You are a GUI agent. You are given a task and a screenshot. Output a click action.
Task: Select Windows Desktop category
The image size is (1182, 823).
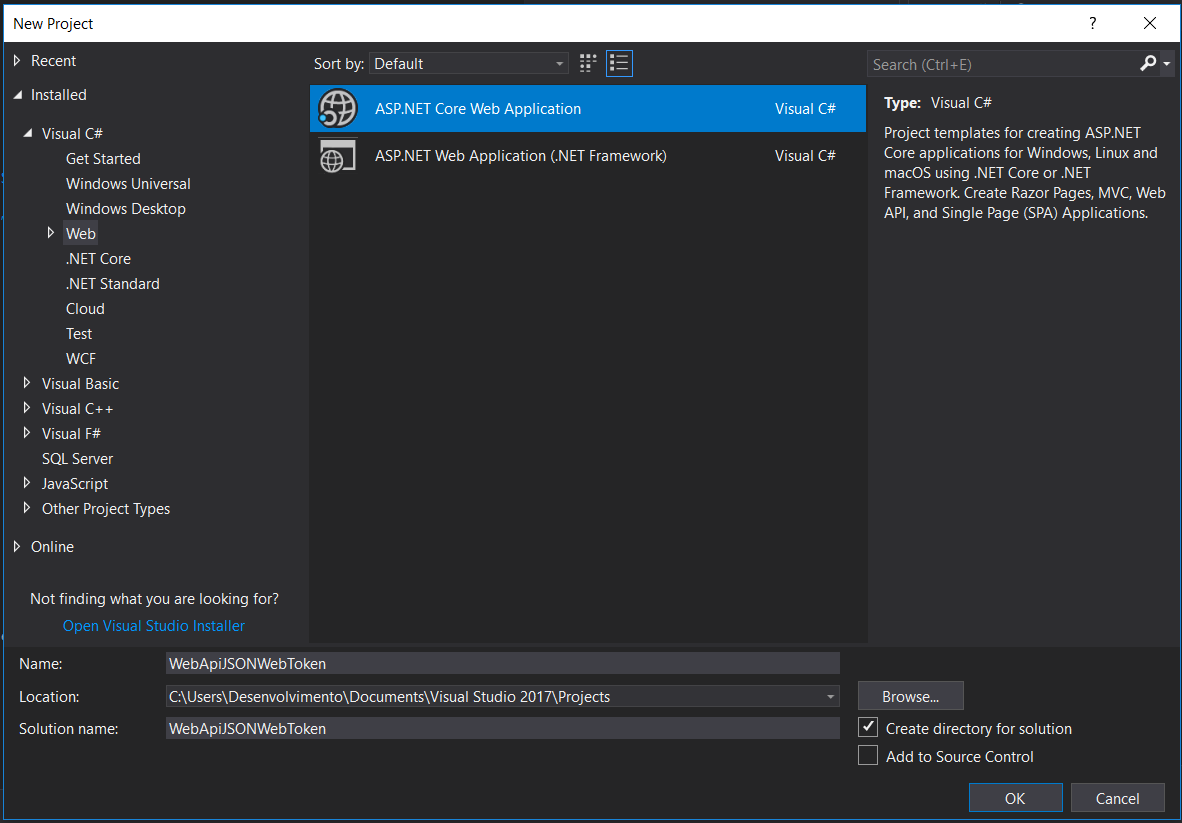click(126, 209)
